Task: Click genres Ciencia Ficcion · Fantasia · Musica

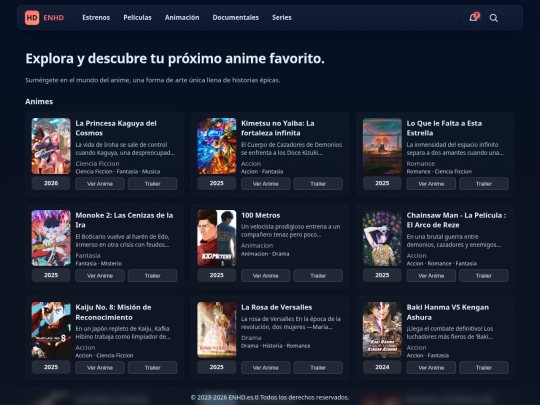Action: [x=118, y=172]
